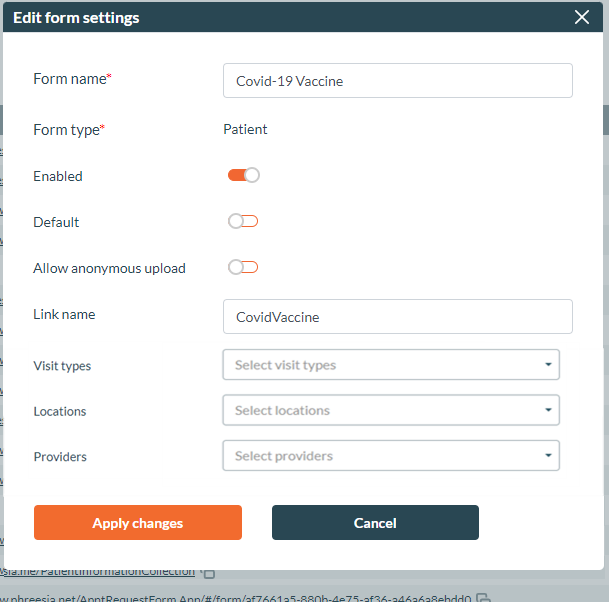This screenshot has width=609, height=602.
Task: Click the Allow anonymous upload label
Action: coord(109,268)
